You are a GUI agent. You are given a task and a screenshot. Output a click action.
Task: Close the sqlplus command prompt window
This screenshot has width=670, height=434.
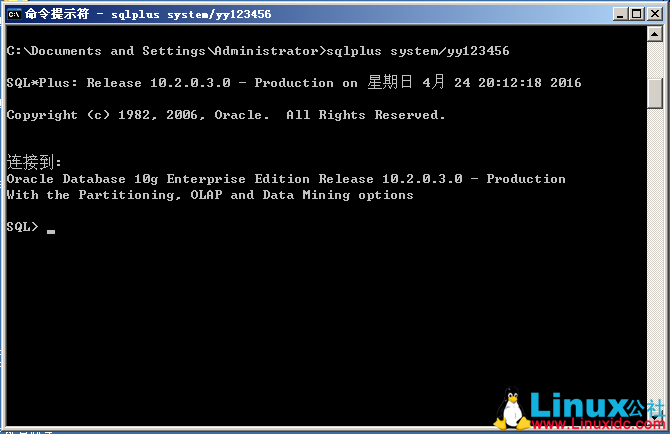coord(655,14)
